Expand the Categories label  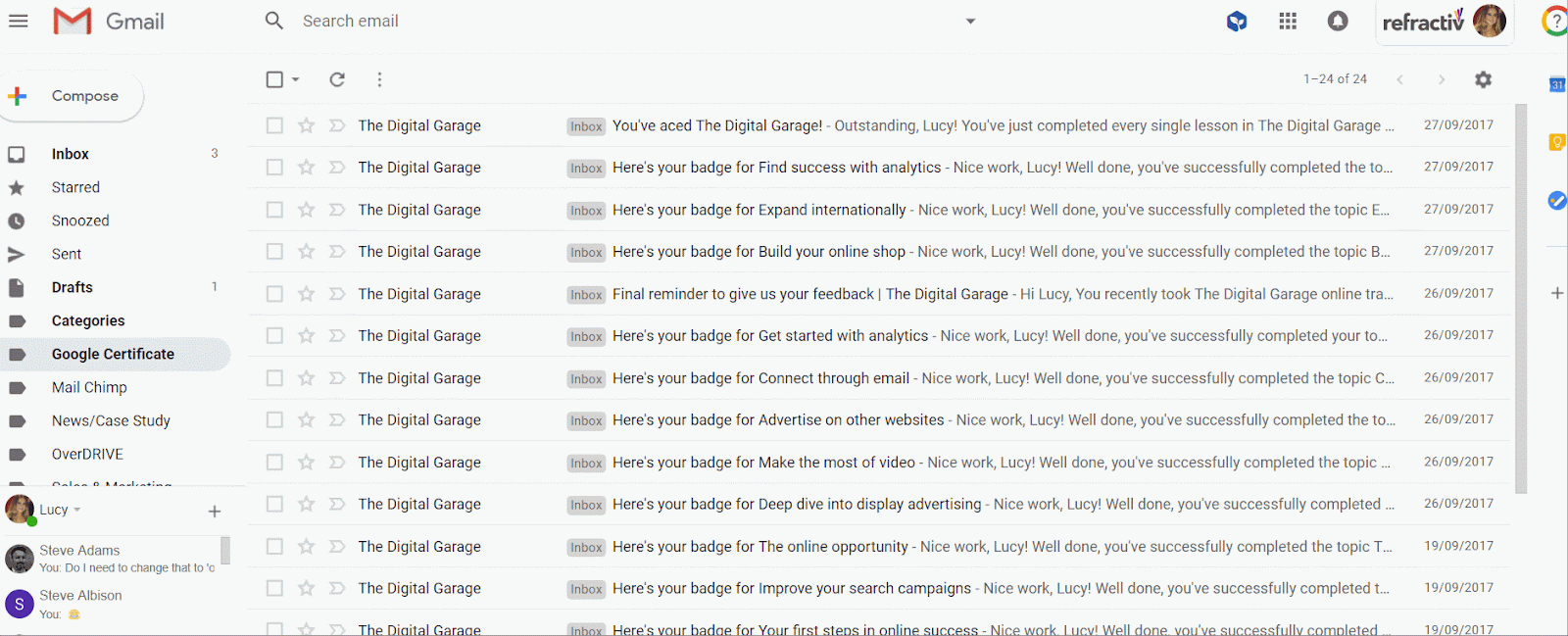[88, 320]
